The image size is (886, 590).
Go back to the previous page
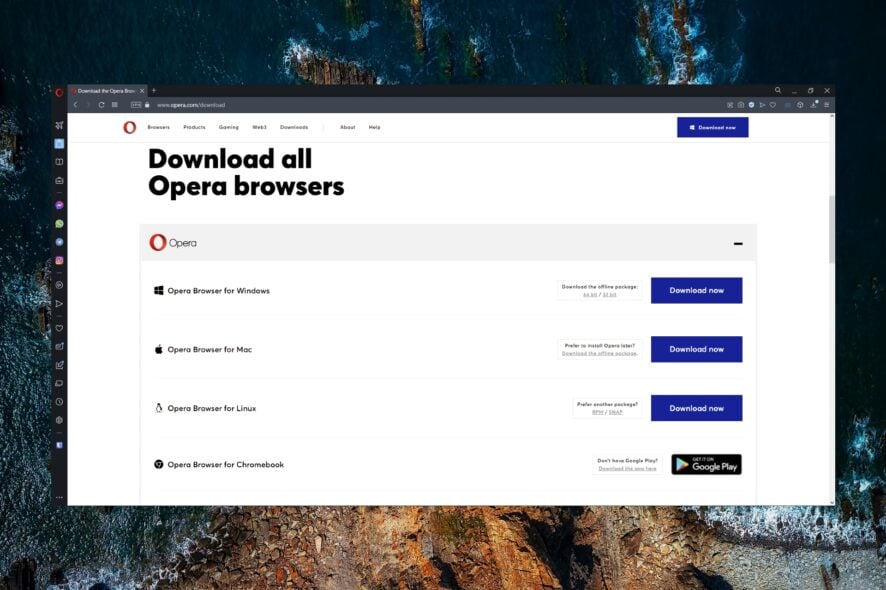[75, 105]
